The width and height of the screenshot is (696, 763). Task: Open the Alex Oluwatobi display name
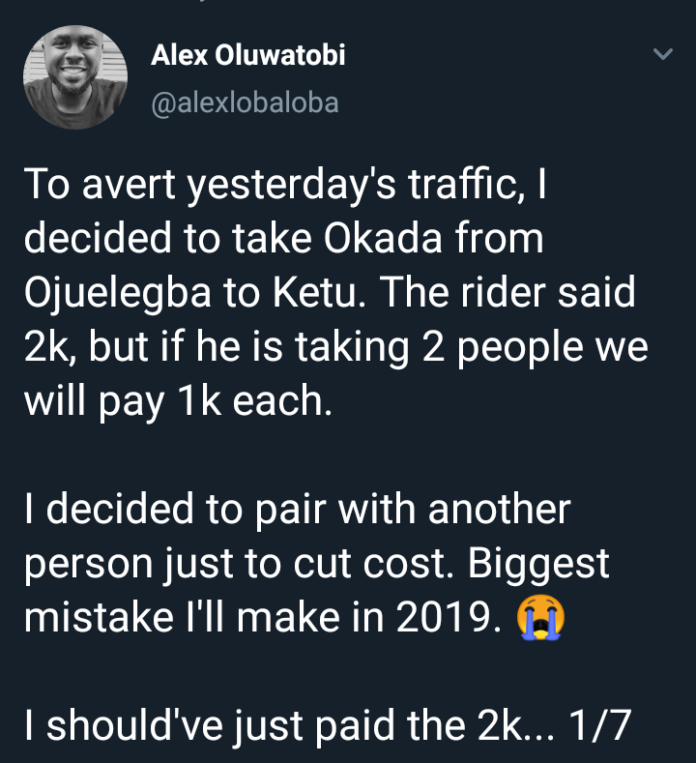248,55
